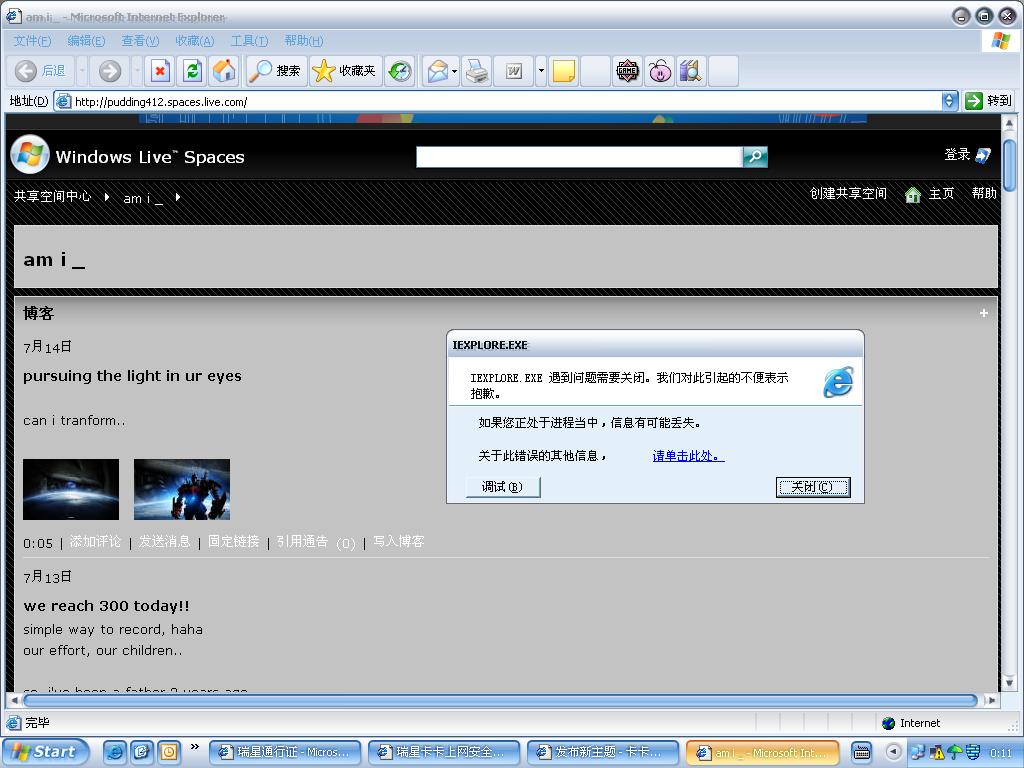
Task: Open the 帮助(H) menu
Action: point(304,41)
